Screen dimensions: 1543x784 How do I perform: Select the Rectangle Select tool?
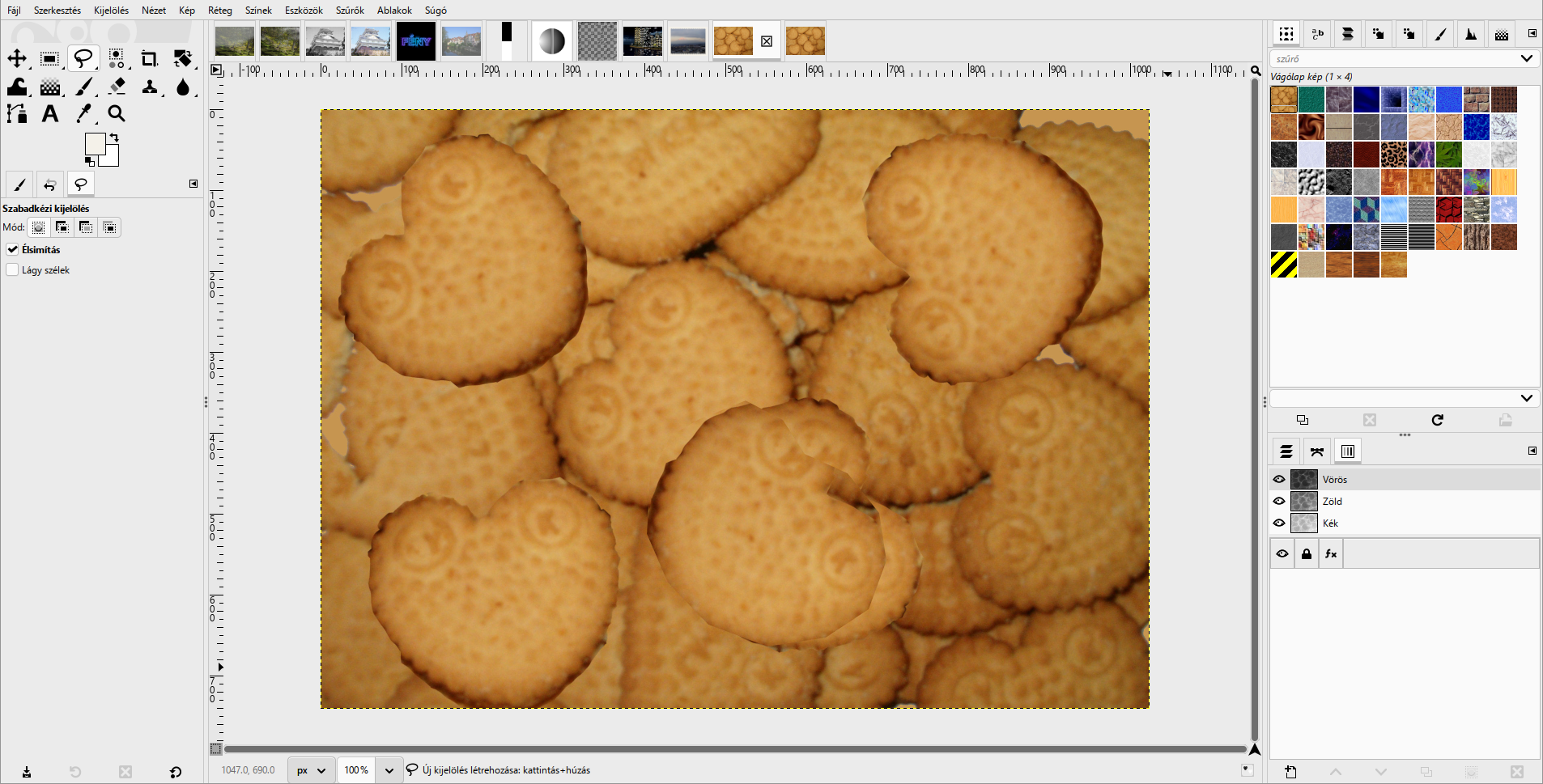(x=49, y=58)
